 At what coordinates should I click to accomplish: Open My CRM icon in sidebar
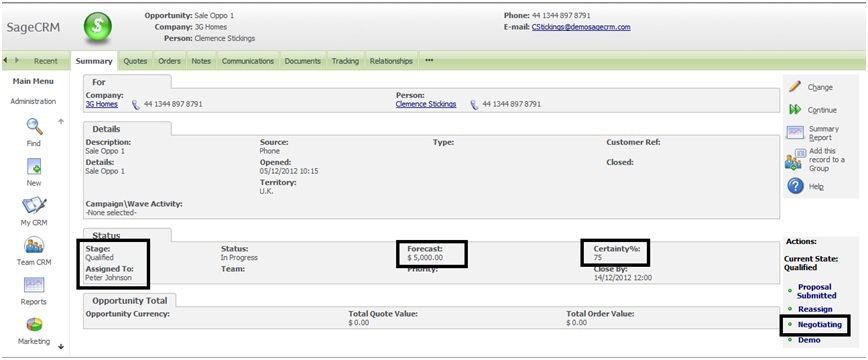point(34,205)
